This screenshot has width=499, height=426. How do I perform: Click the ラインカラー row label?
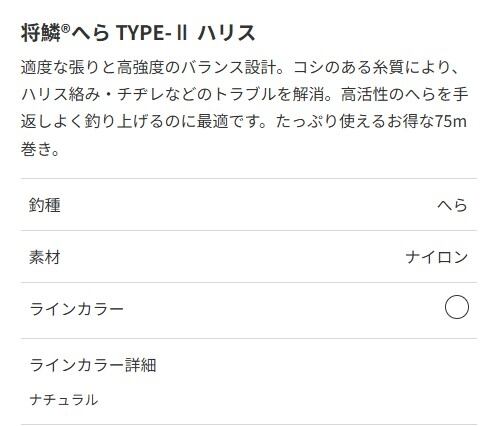pyautogui.click(x=76, y=309)
